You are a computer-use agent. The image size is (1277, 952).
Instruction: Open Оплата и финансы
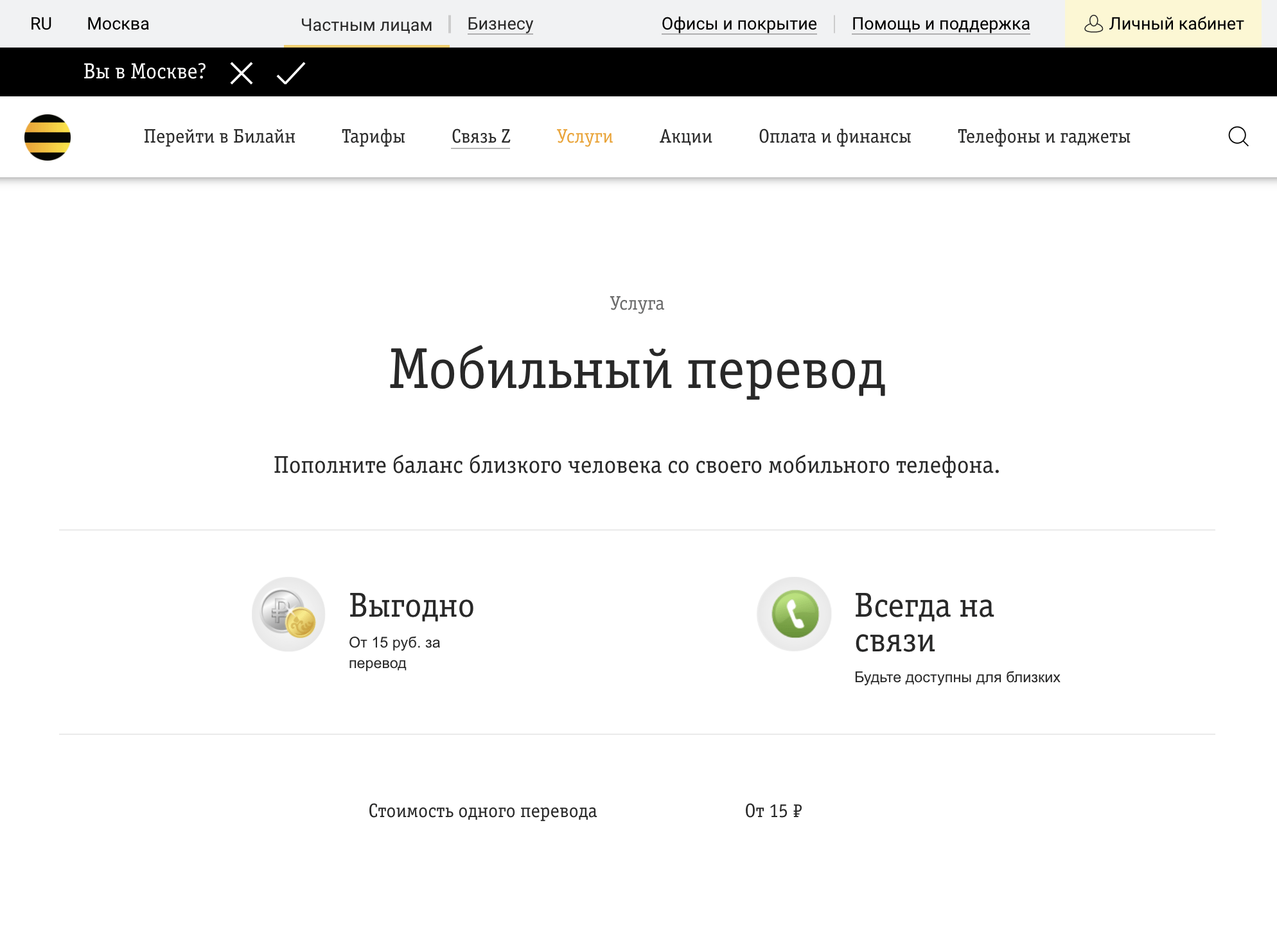click(x=834, y=136)
